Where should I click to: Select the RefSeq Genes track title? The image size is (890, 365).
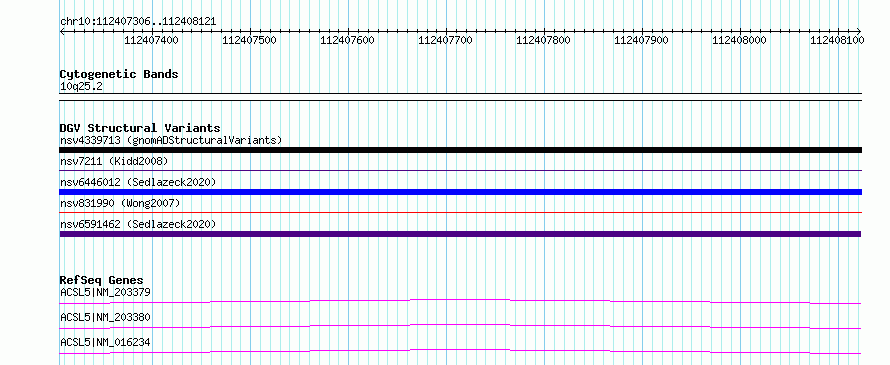click(x=102, y=280)
